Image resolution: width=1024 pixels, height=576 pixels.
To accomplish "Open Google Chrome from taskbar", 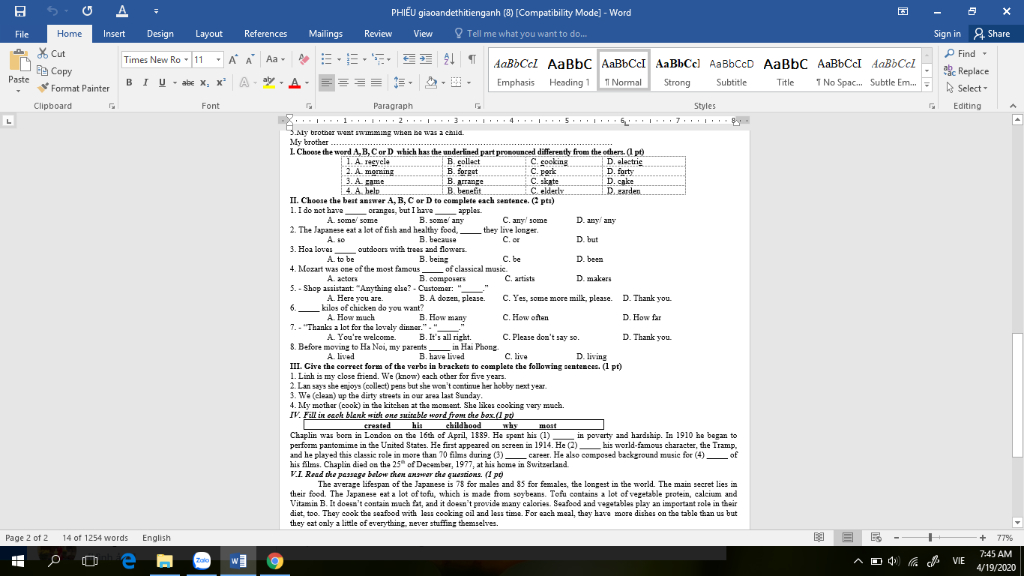I will click(275, 561).
